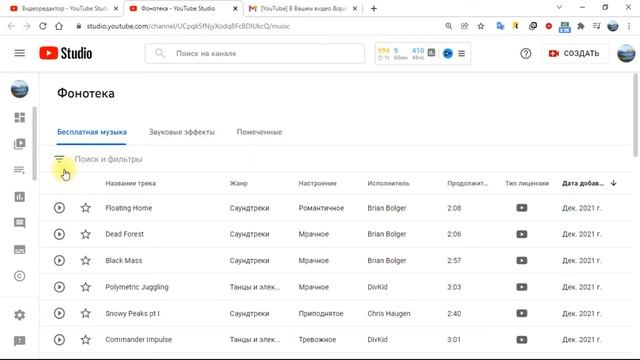Open the channel avatar in sidebar
Screen dimensions: 640x360
20,89
